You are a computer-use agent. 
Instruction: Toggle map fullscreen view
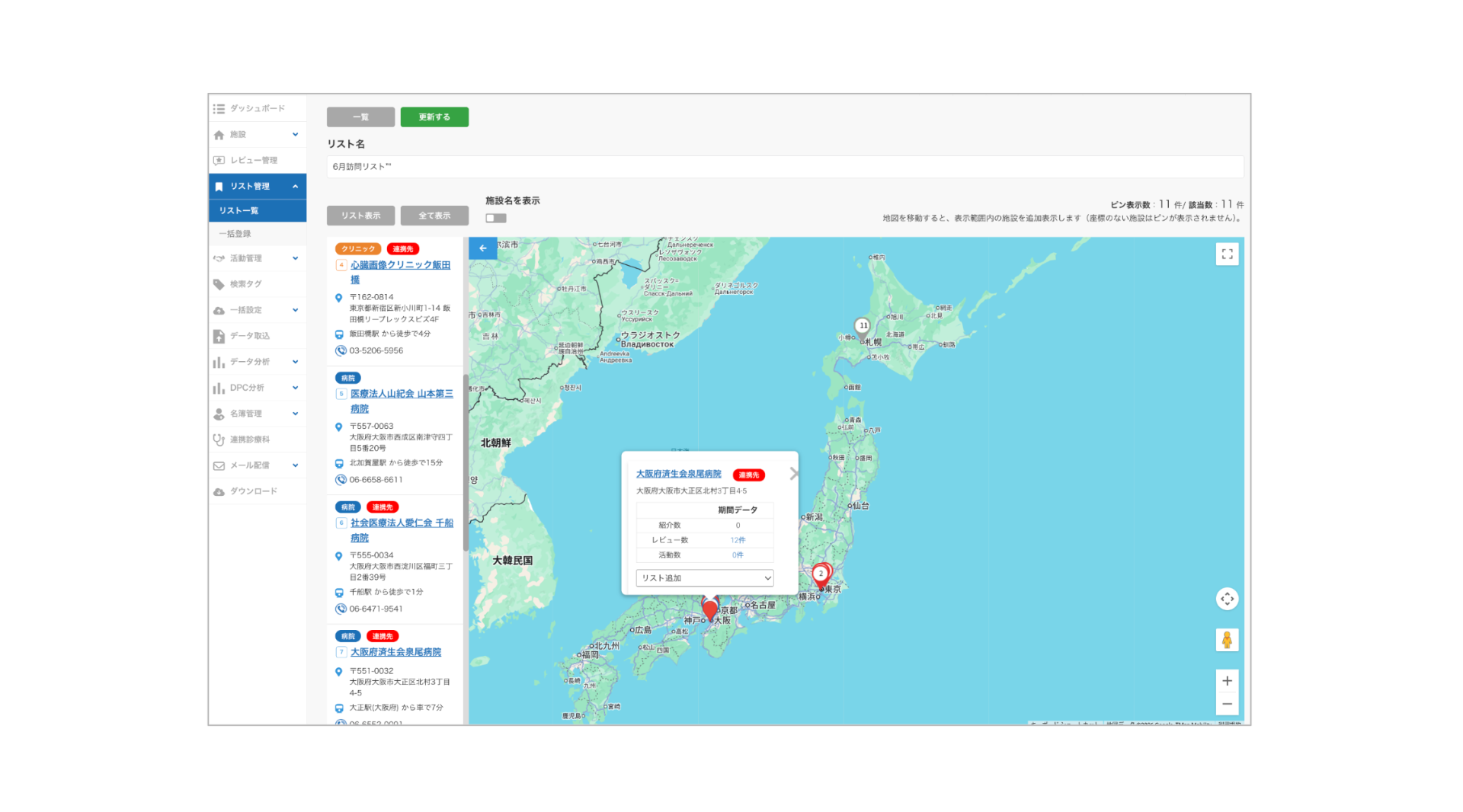pos(1227,254)
